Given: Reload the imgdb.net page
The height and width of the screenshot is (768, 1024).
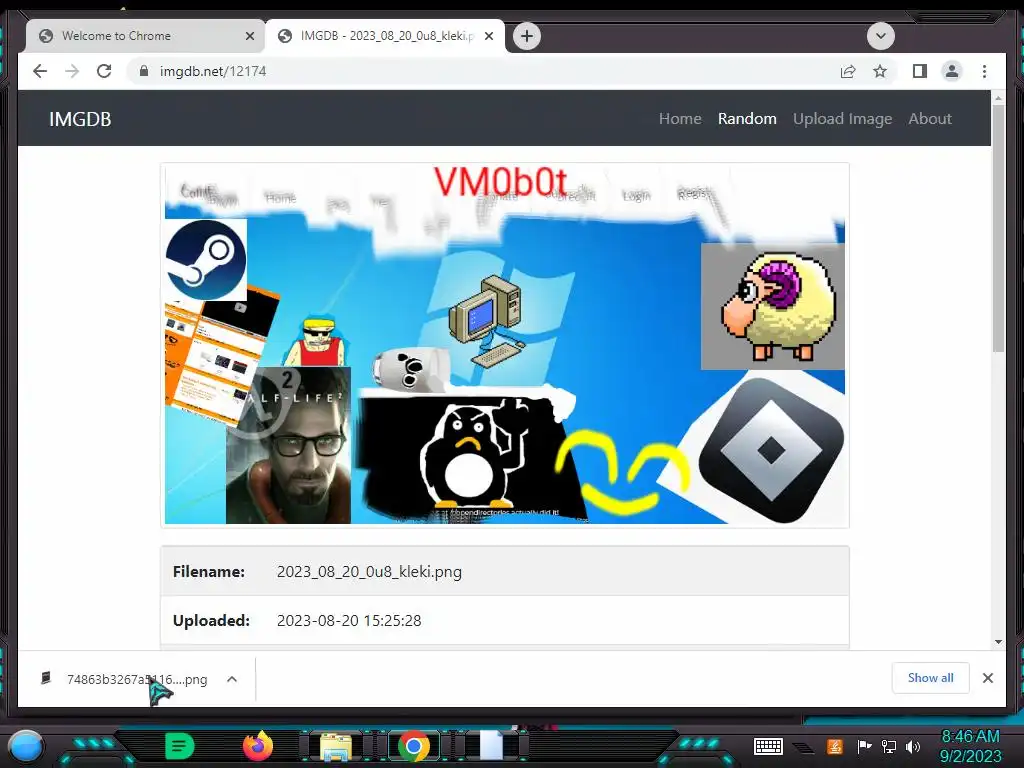Looking at the screenshot, I should tap(104, 71).
